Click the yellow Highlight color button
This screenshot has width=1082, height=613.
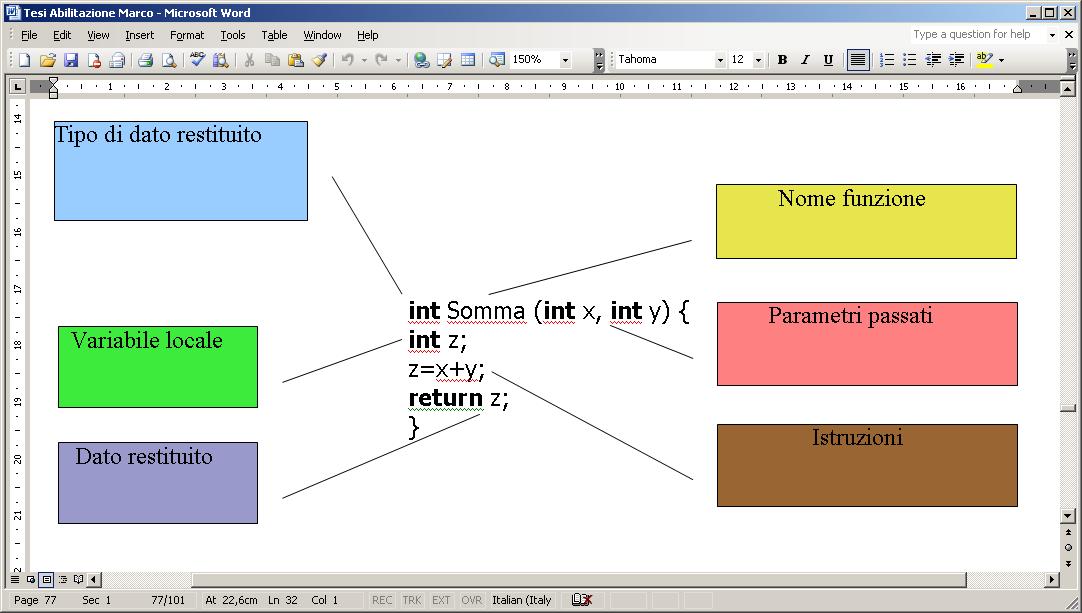(985, 60)
